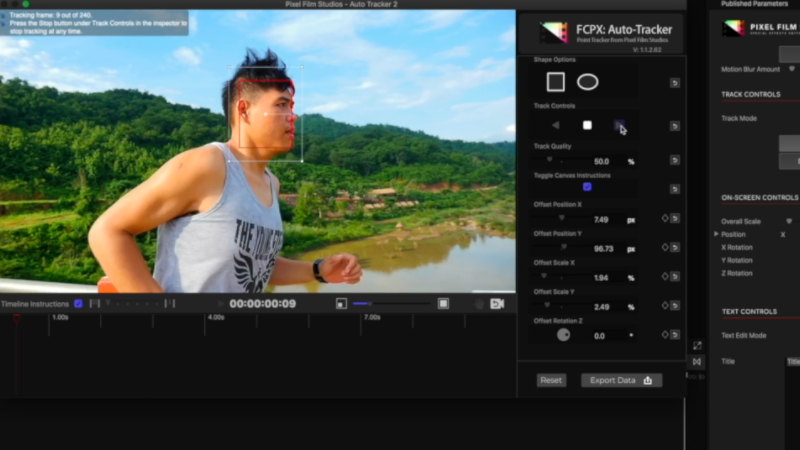Reset Track Quality to default
This screenshot has width=800, height=450.
(x=674, y=160)
